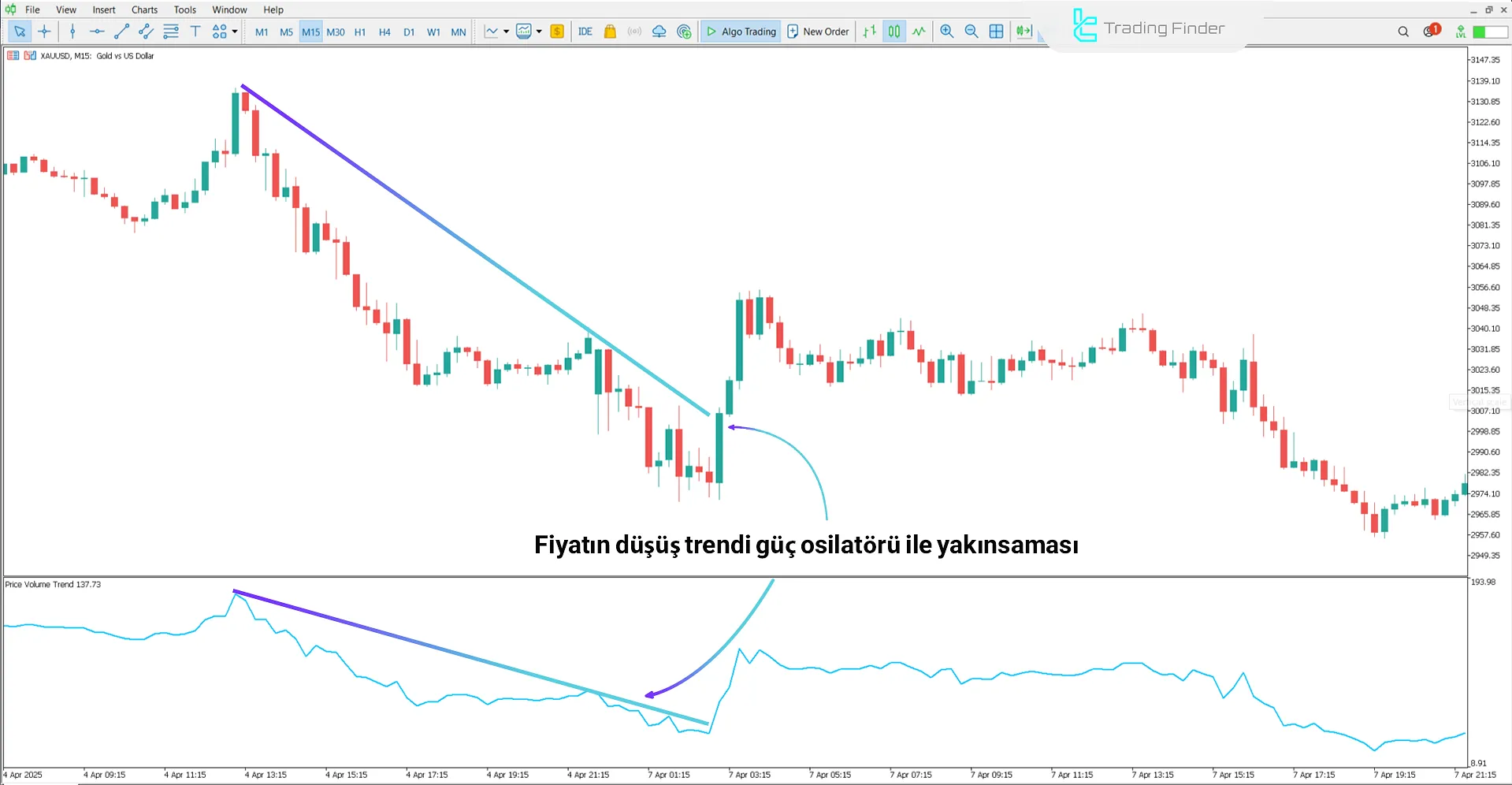The image size is (1512, 785).
Task: Switch timeframe to H1
Action: click(x=359, y=32)
